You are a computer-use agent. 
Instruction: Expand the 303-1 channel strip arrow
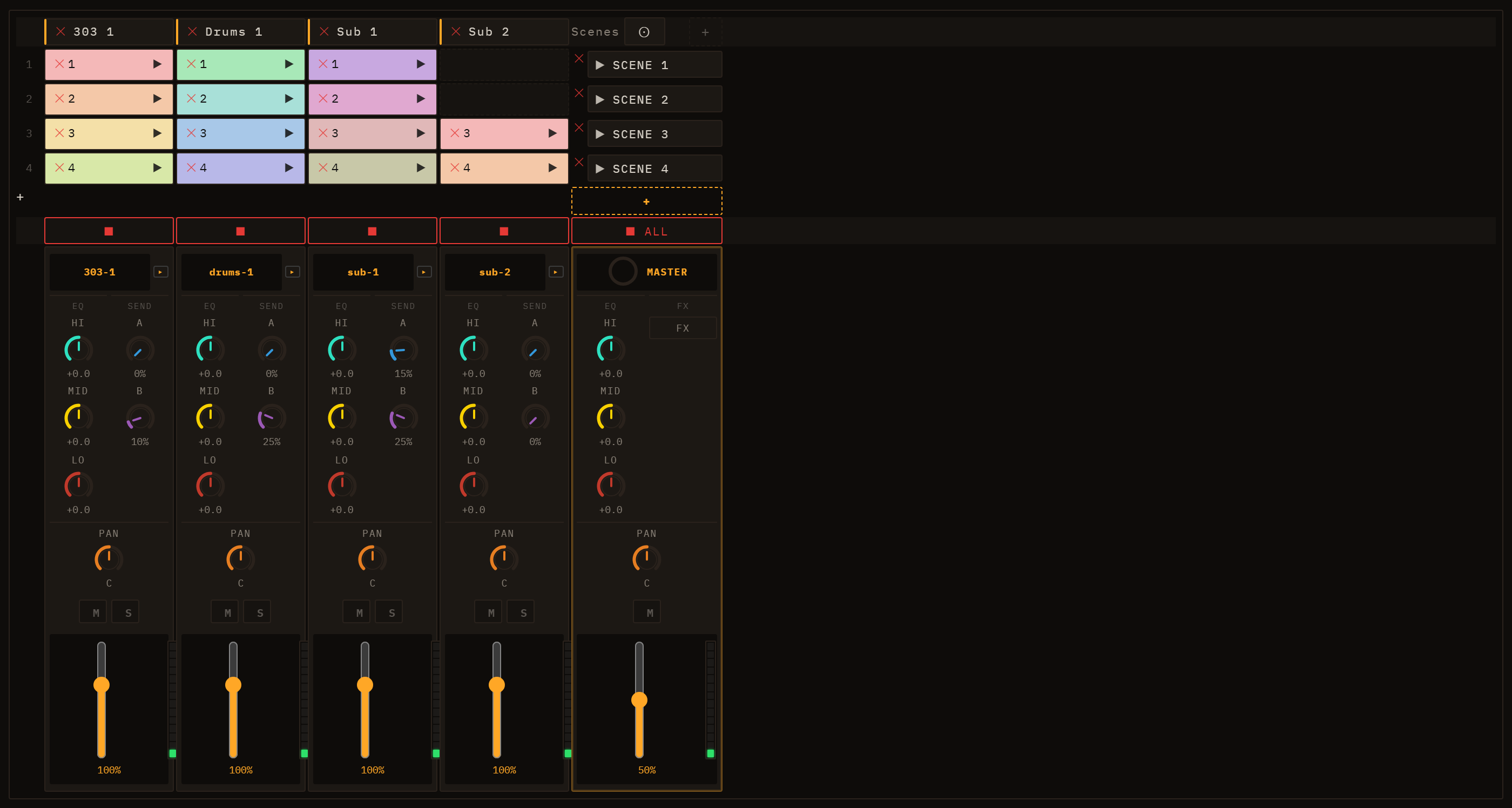coord(161,272)
